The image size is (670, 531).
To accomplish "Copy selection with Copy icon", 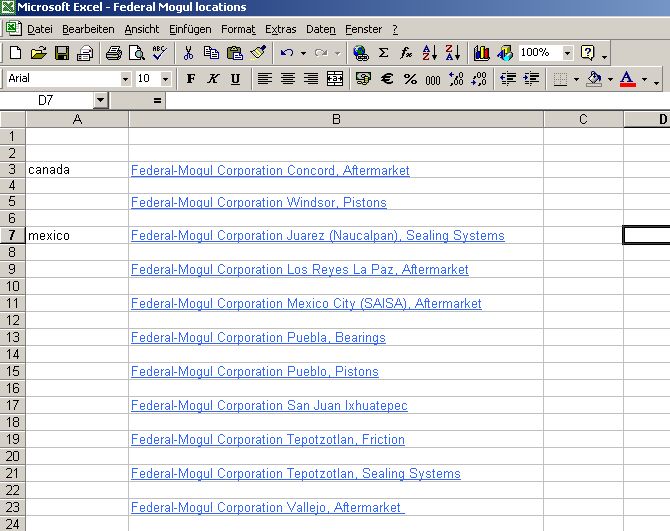I will [211, 53].
